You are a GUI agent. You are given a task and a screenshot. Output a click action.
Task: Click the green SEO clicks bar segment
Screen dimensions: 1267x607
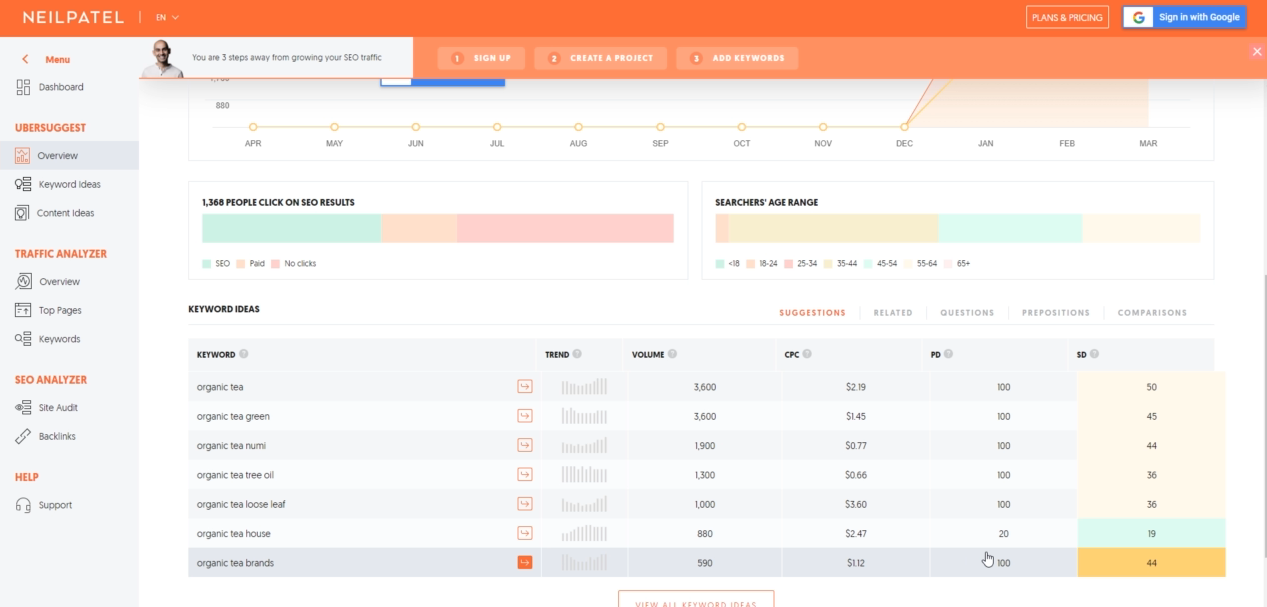[292, 228]
